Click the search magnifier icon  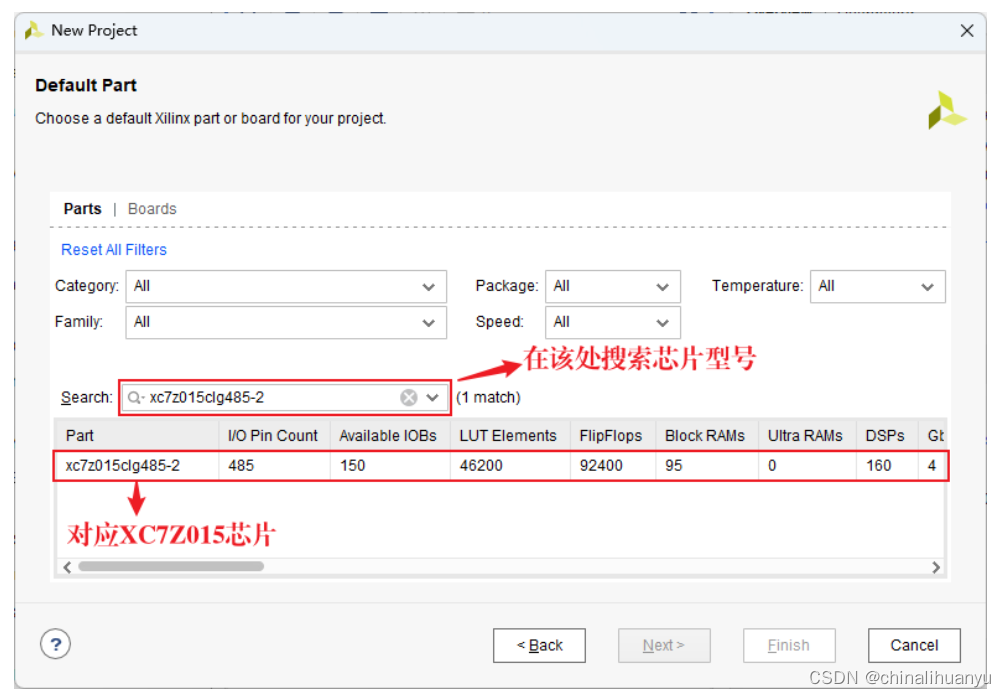pyautogui.click(x=134, y=397)
